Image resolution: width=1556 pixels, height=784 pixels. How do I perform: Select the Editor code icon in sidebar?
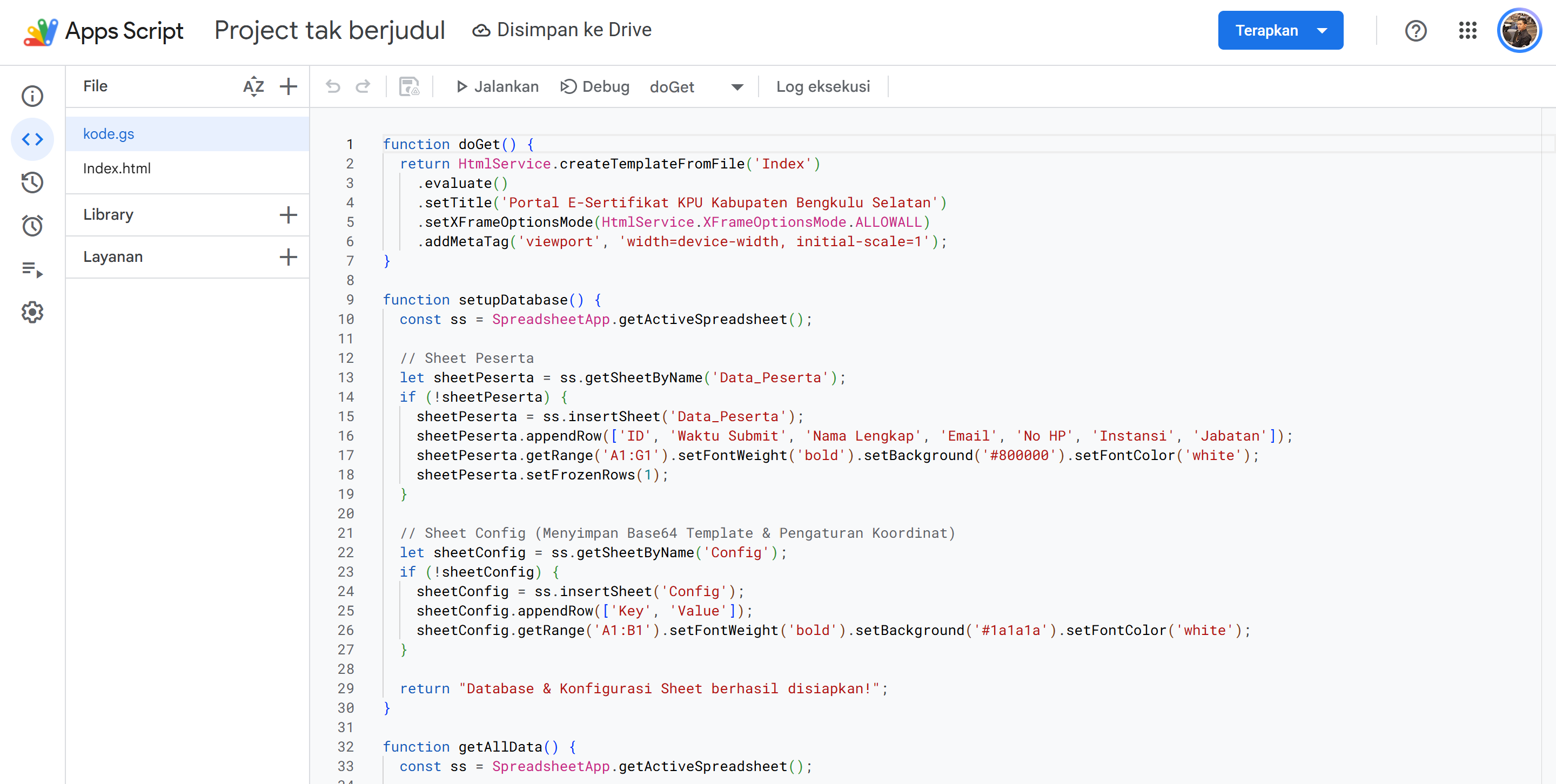[x=32, y=139]
